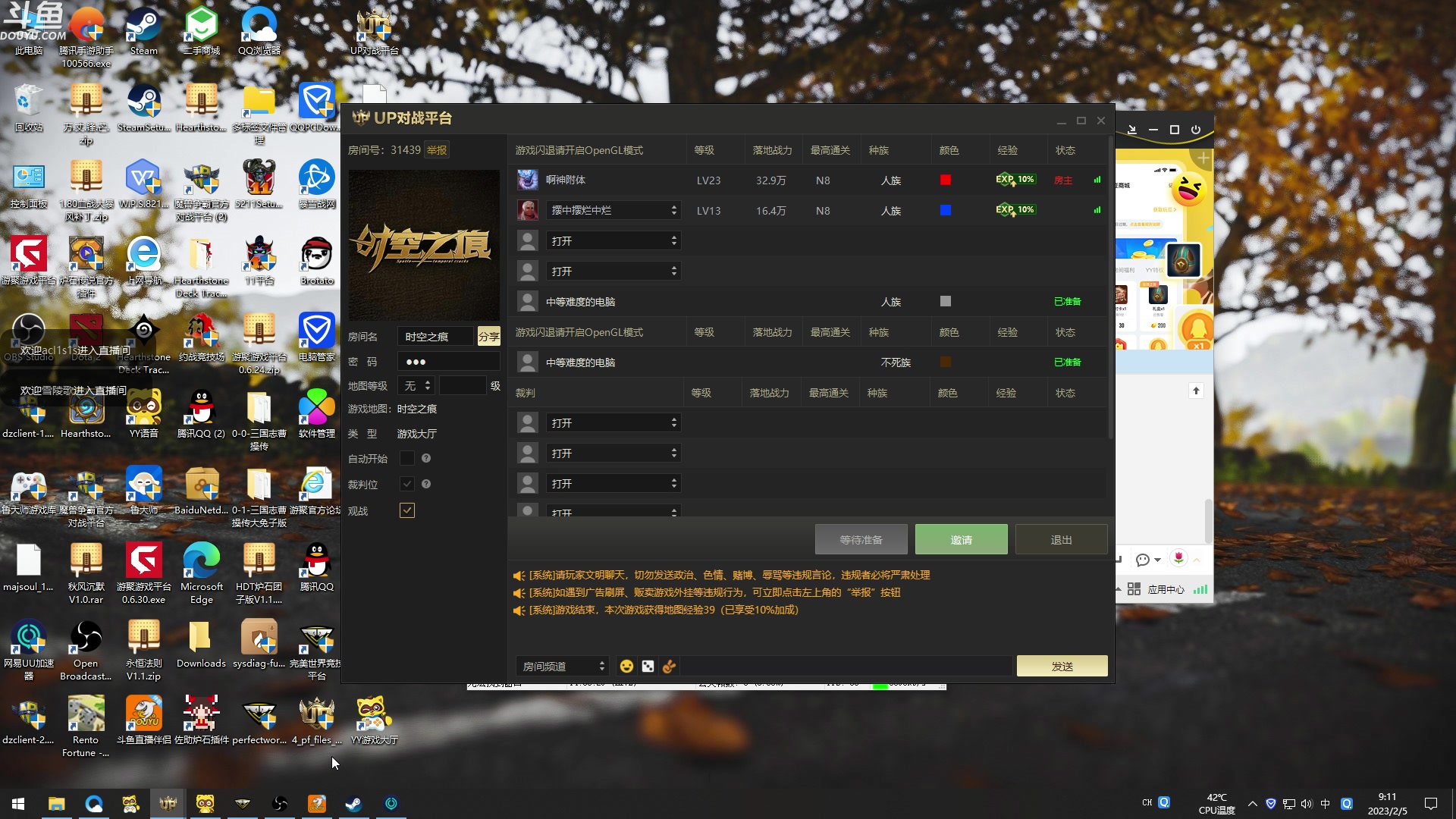Click the dice roll icon
1456x819 pixels.
[x=648, y=666]
